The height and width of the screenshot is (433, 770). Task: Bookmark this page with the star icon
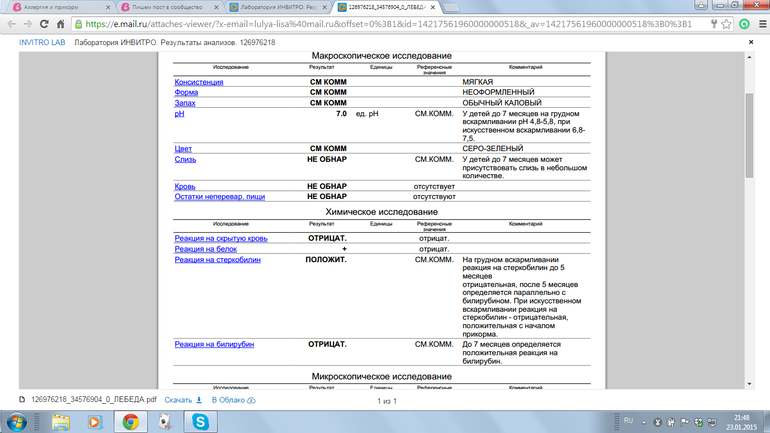click(727, 24)
